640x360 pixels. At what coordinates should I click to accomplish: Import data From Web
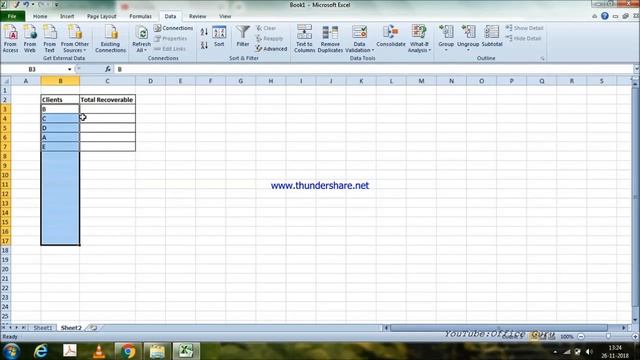[x=30, y=38]
